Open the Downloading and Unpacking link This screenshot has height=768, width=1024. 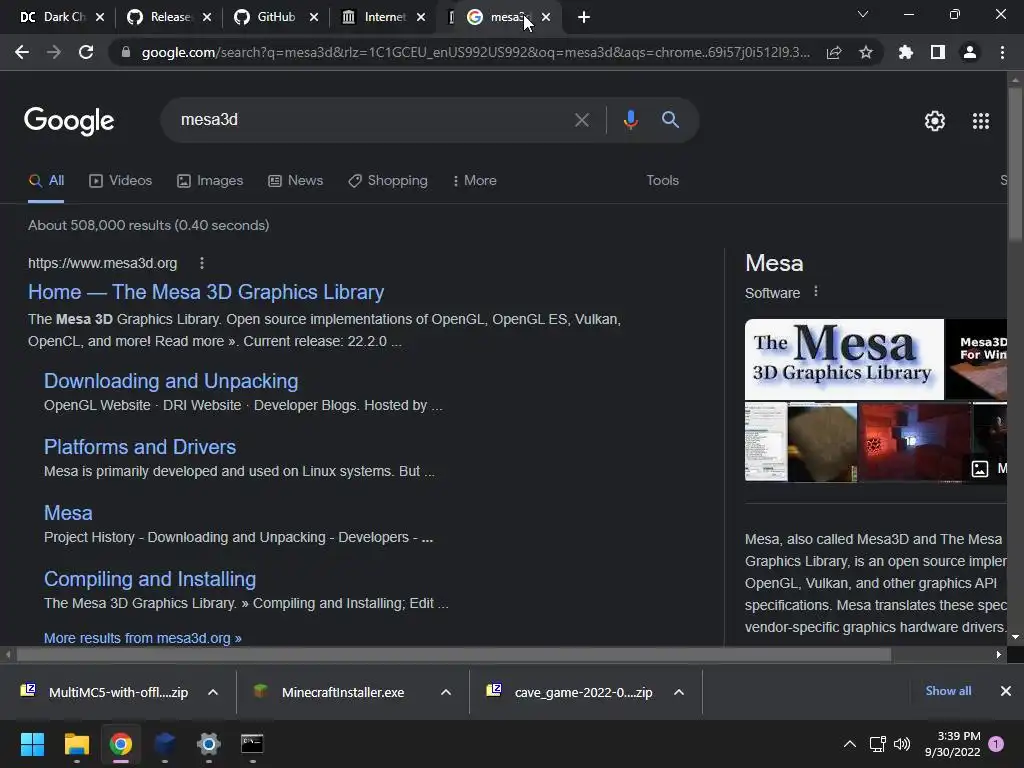point(171,381)
